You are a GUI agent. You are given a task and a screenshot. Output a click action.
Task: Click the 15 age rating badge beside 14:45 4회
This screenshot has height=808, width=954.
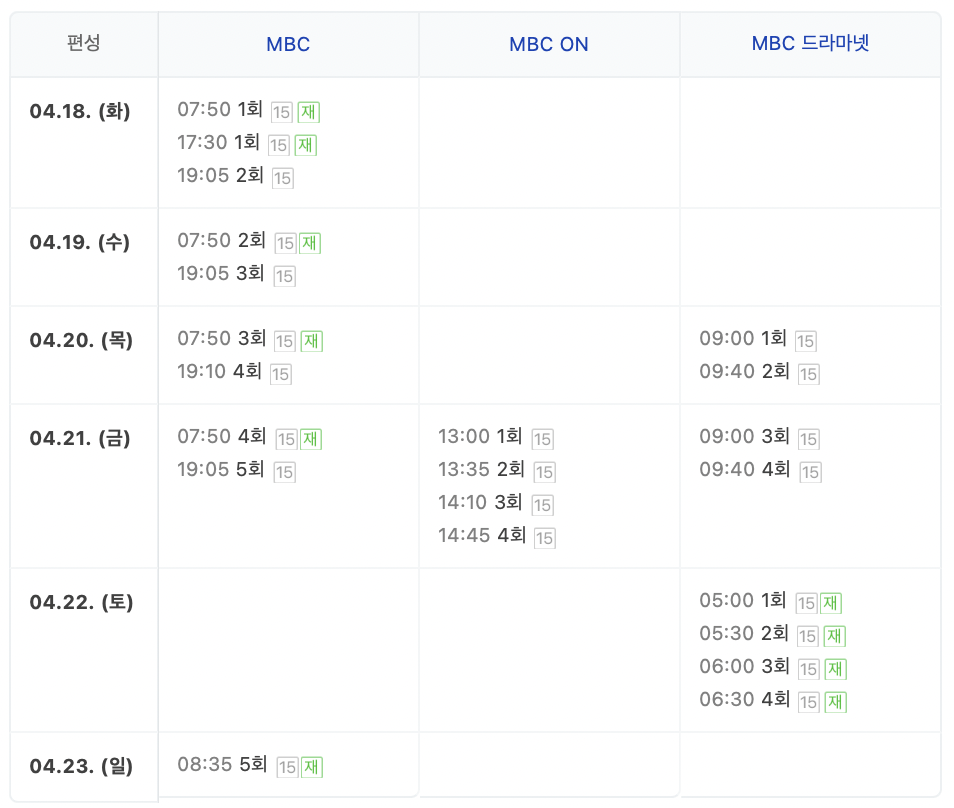(545, 538)
